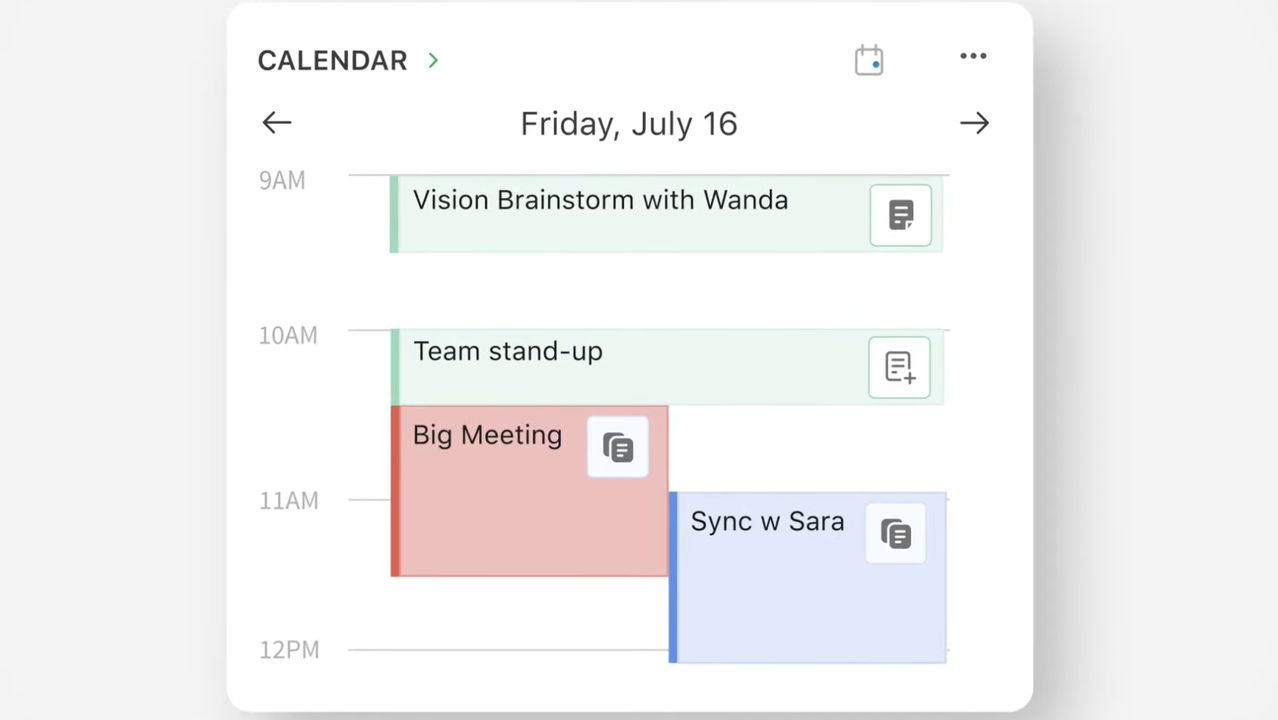Click the red color bar on Big Meeting
This screenshot has height=720, width=1278.
click(396, 490)
